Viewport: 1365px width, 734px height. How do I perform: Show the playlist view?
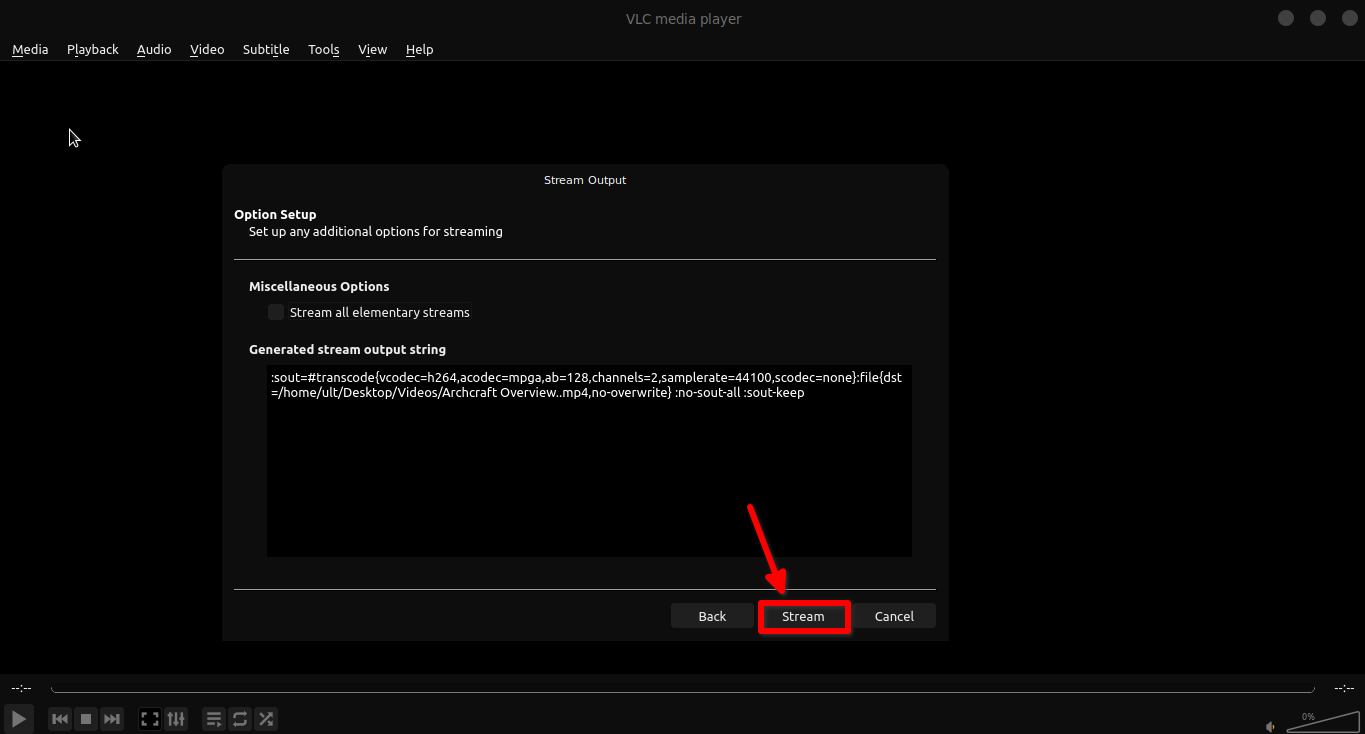click(213, 718)
